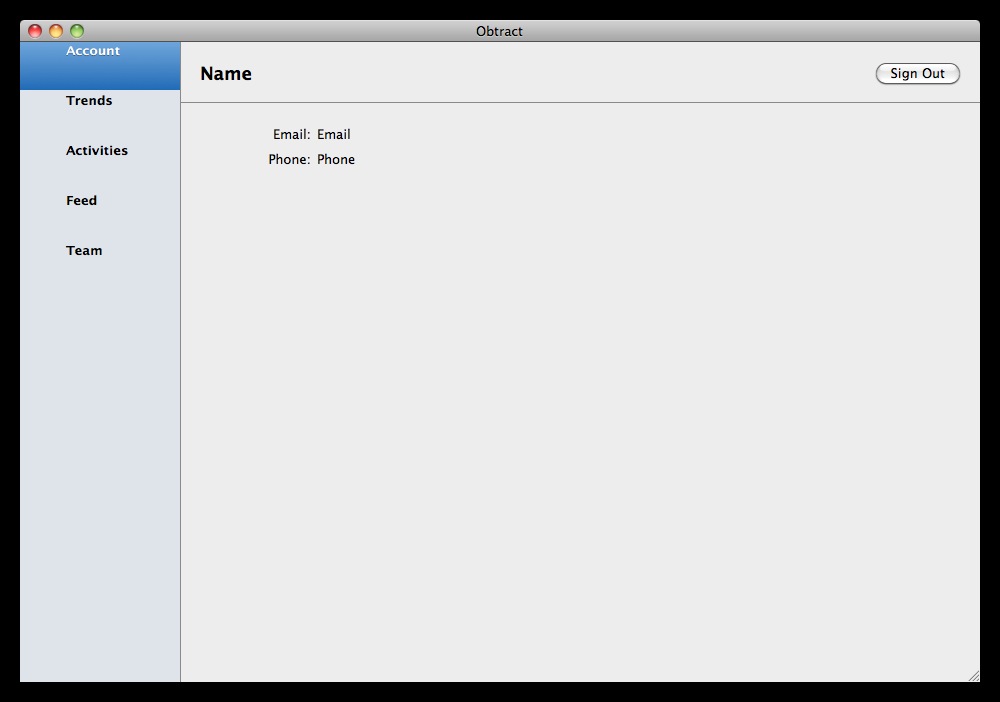Viewport: 1000px width, 702px height.
Task: Zoom the window with the green button
Action: click(77, 31)
